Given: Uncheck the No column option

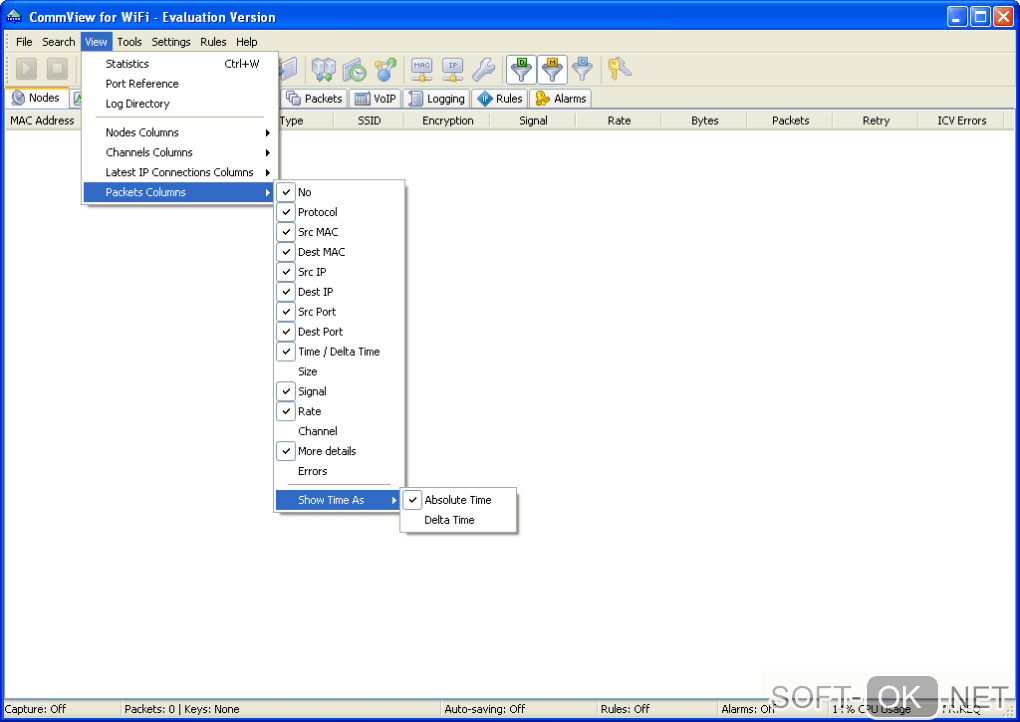Looking at the screenshot, I should [339, 192].
